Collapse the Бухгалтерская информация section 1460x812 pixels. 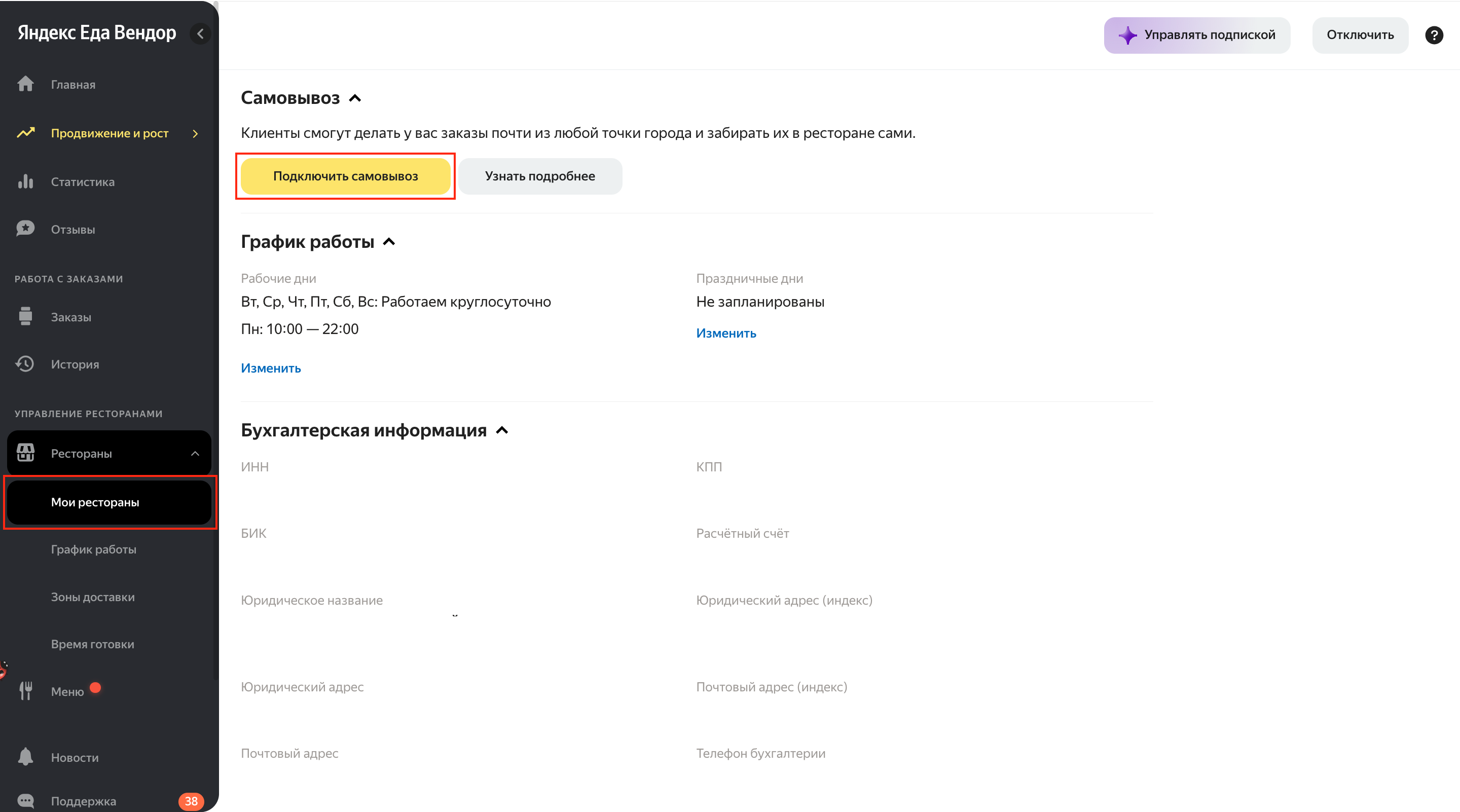501,431
